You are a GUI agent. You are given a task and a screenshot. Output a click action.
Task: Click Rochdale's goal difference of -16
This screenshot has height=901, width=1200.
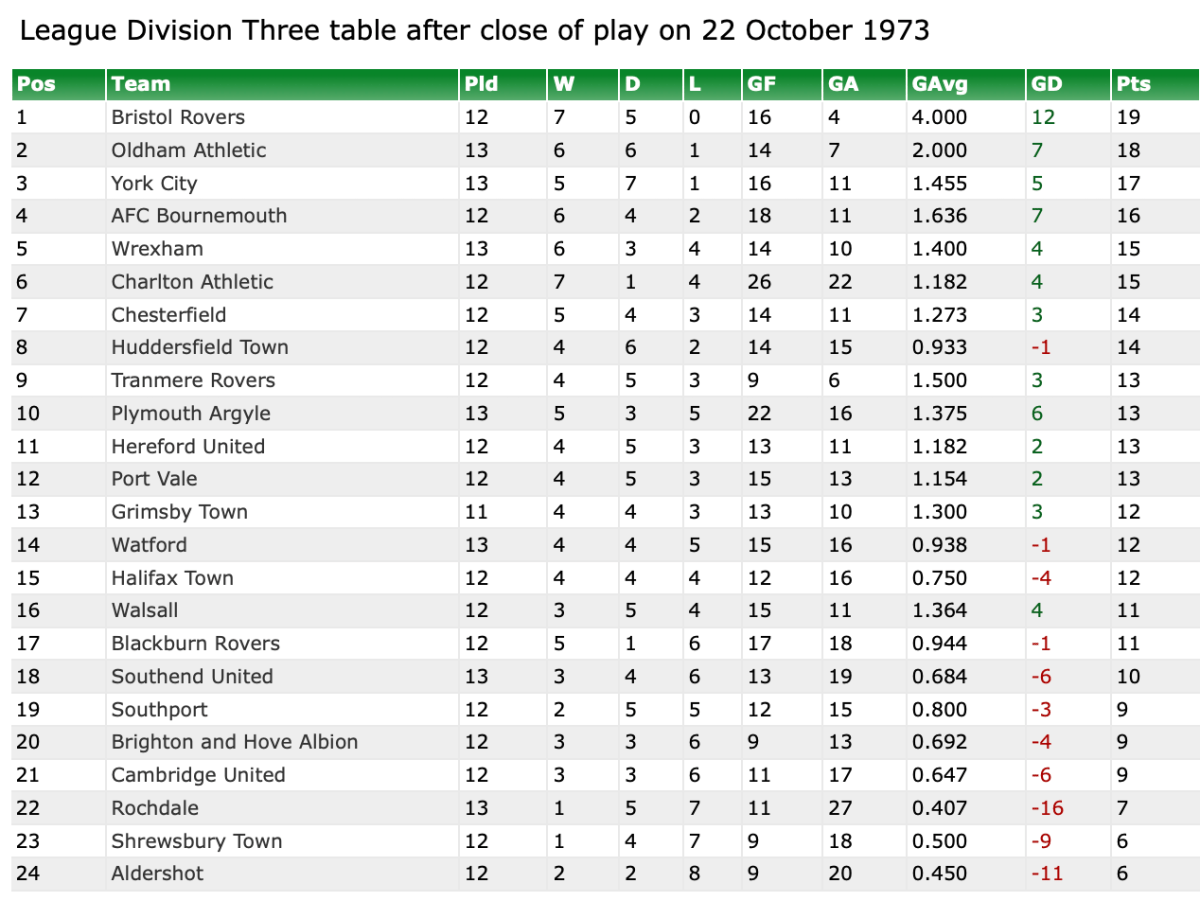point(1047,808)
